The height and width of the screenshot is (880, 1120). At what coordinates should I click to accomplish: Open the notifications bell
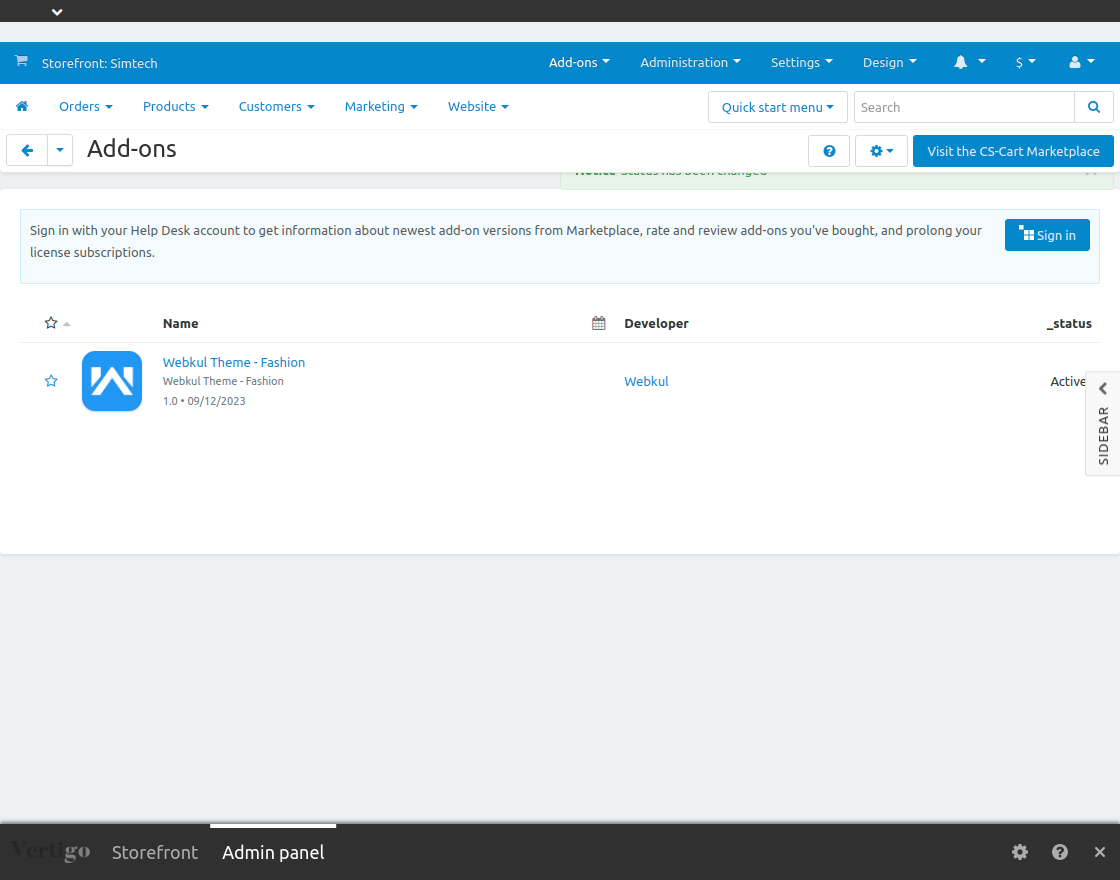point(962,62)
